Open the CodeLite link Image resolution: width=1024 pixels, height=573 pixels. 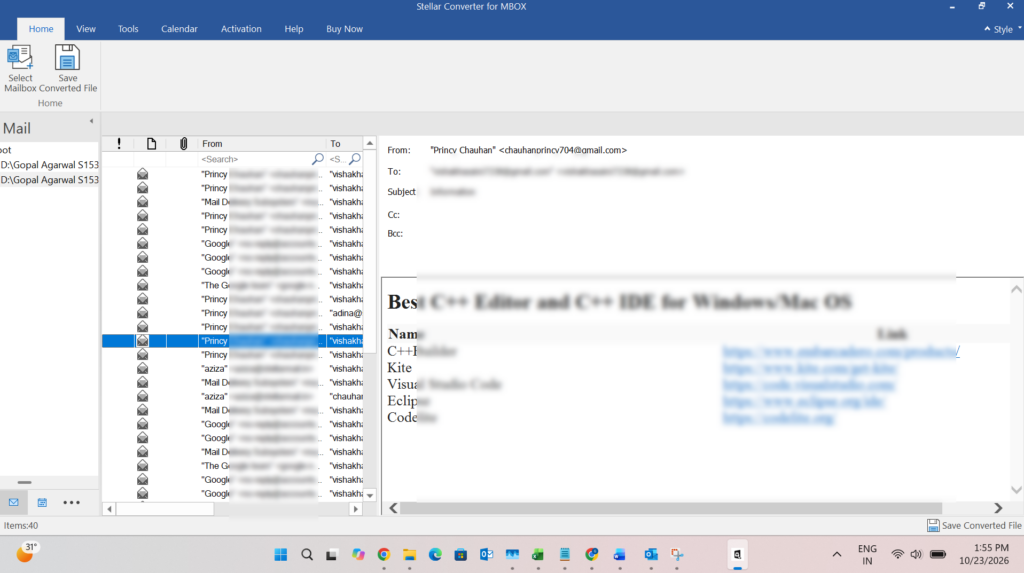pyautogui.click(x=778, y=418)
